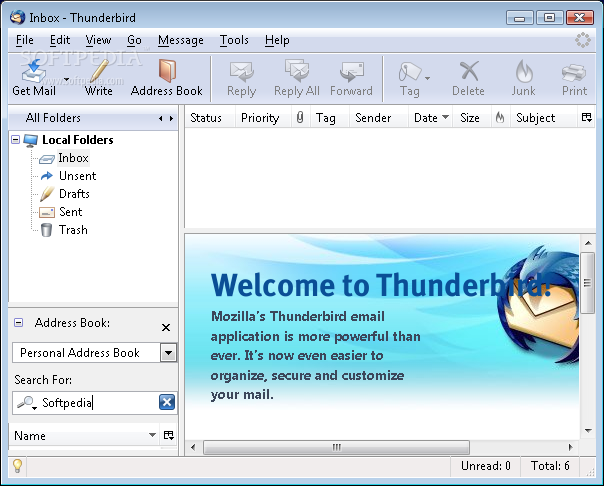Click the horizontal scroll left arrow
This screenshot has width=604, height=486.
193,447
